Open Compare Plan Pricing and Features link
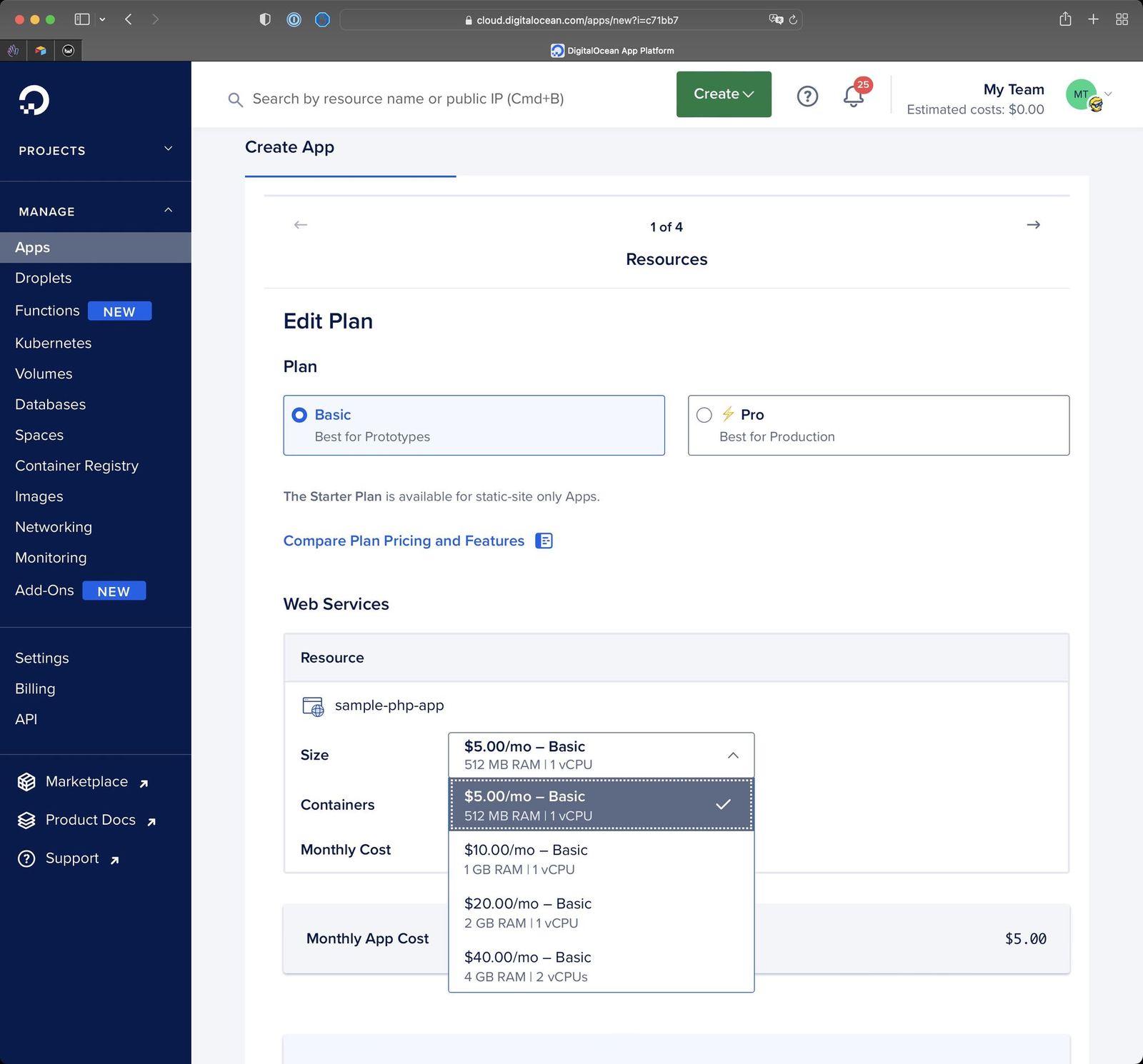Screen dimensions: 1143x1064 click(x=404, y=541)
